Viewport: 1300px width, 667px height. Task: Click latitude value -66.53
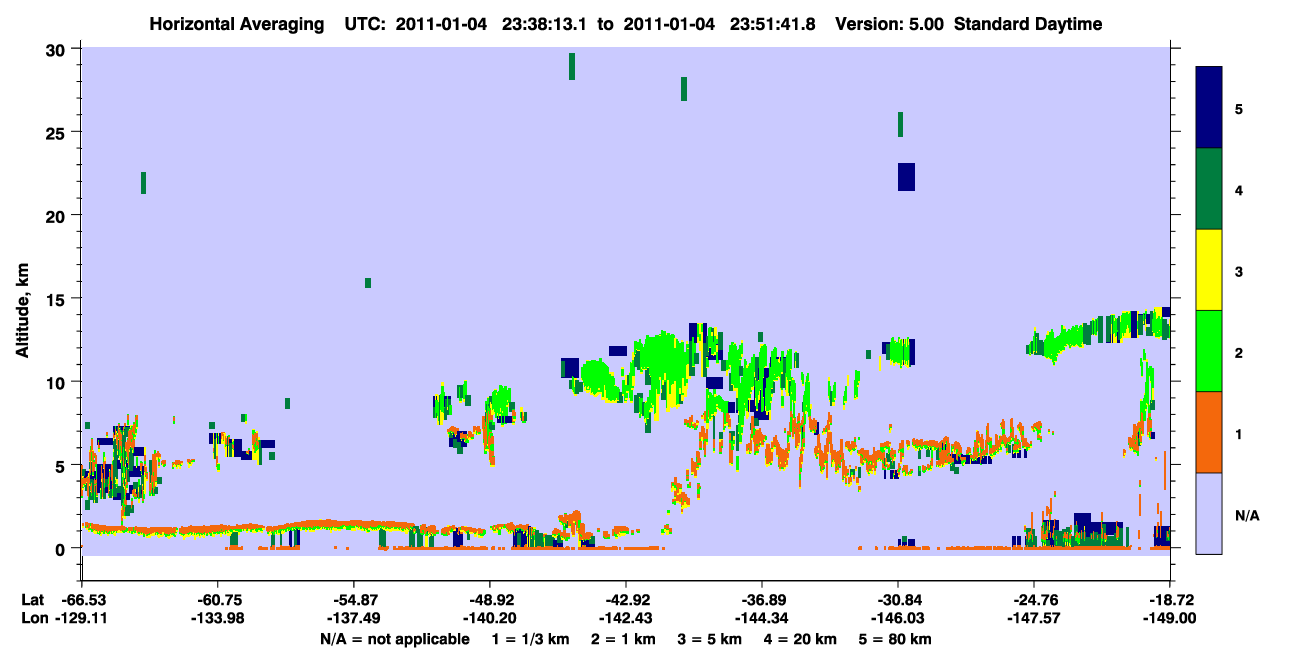pyautogui.click(x=82, y=600)
